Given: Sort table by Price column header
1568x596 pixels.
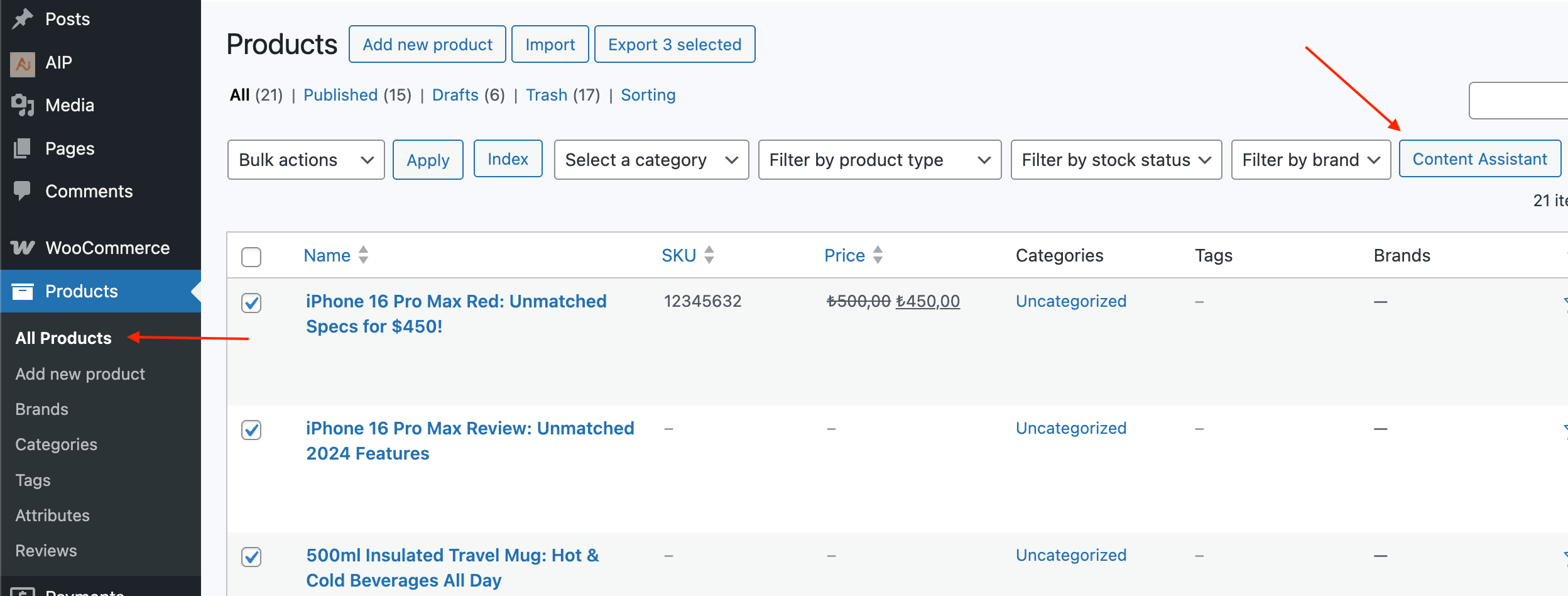Looking at the screenshot, I should 845,255.
